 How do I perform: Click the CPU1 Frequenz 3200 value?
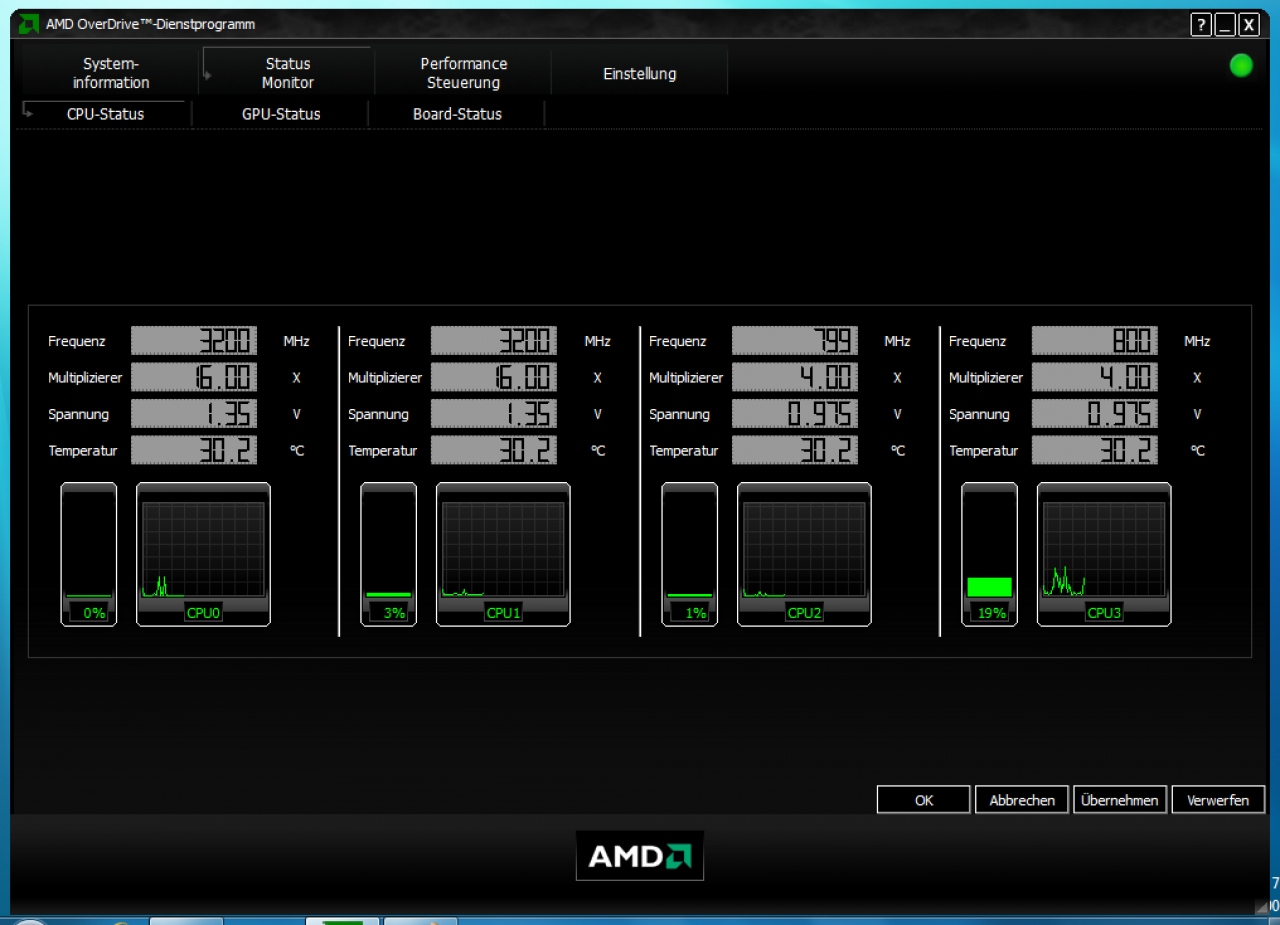coord(494,341)
